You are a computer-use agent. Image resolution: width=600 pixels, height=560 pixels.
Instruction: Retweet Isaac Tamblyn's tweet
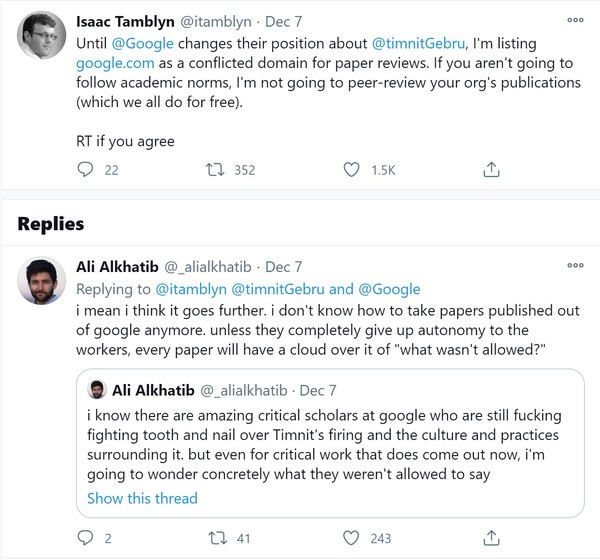(215, 170)
